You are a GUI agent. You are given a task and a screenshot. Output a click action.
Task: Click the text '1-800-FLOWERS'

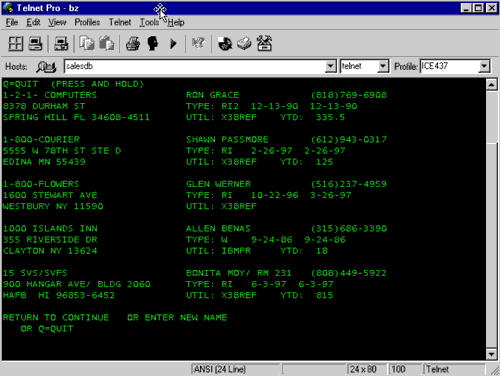click(x=41, y=184)
